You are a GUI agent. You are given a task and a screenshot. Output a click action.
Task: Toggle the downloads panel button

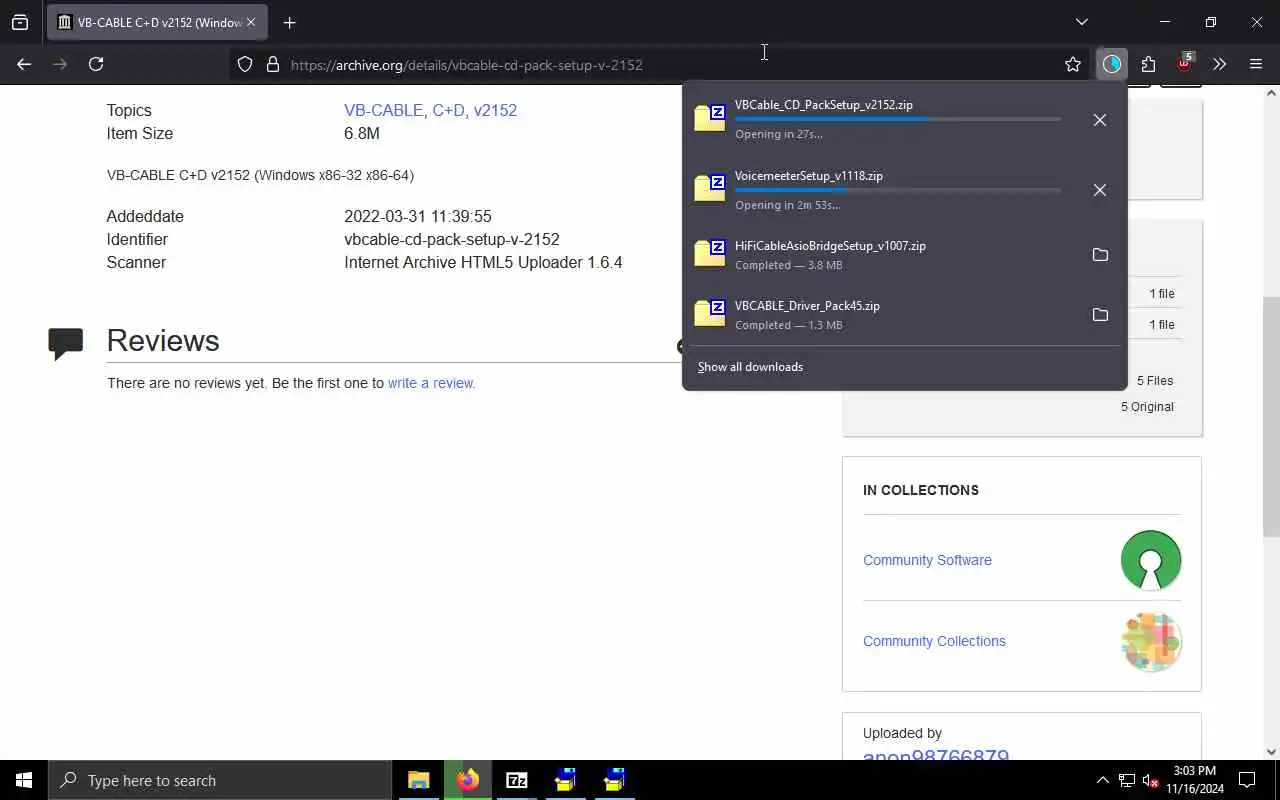click(x=1112, y=64)
